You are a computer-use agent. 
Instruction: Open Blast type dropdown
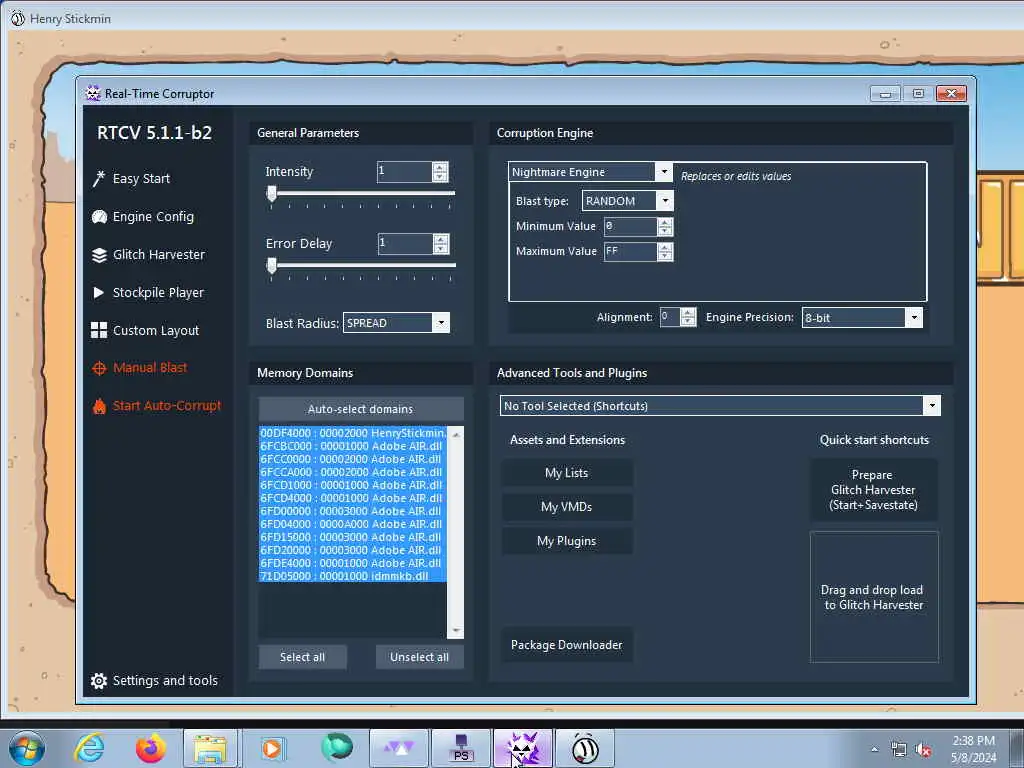coord(665,200)
